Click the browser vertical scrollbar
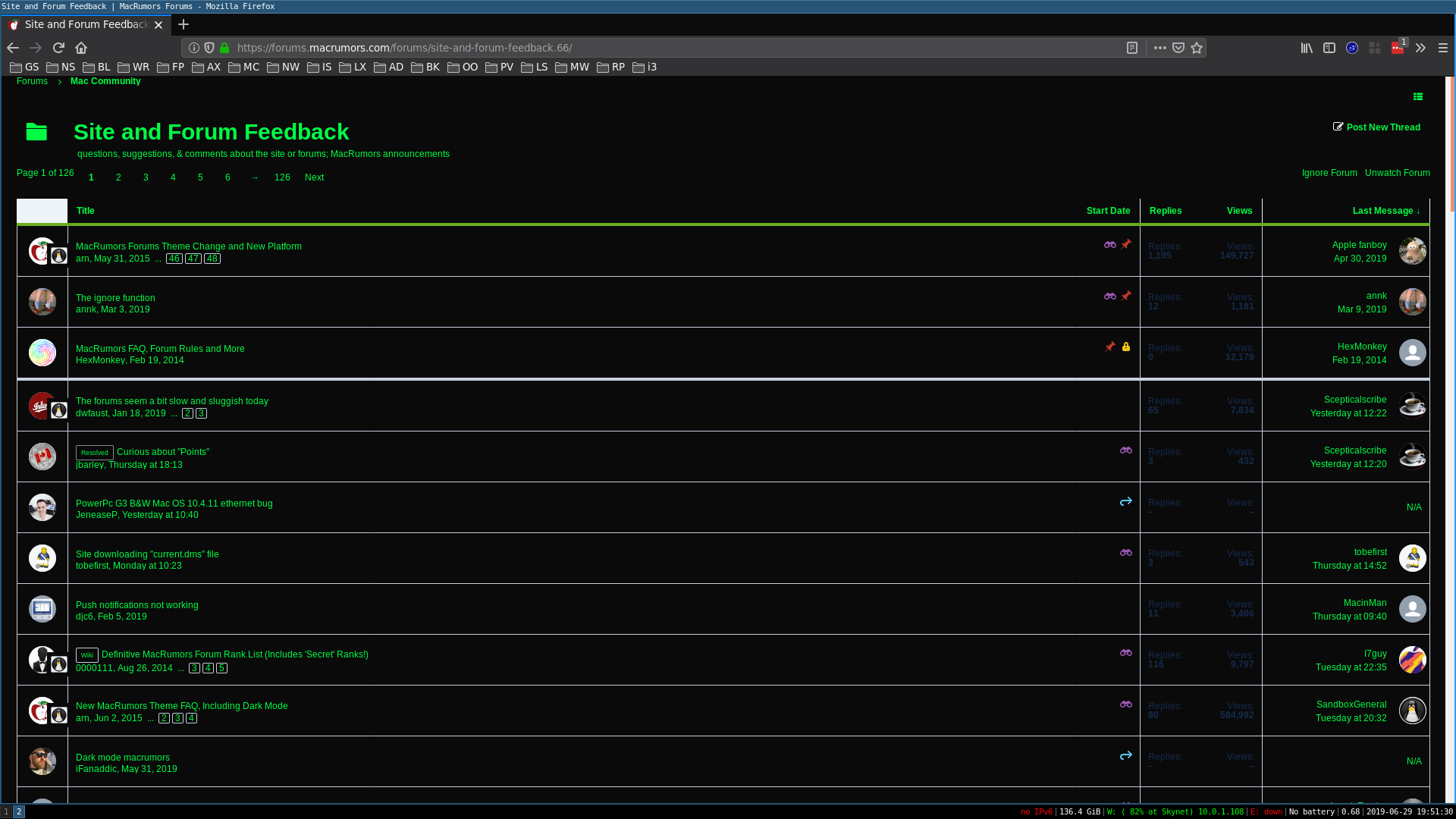Viewport: 1456px width, 819px height. [x=1451, y=144]
